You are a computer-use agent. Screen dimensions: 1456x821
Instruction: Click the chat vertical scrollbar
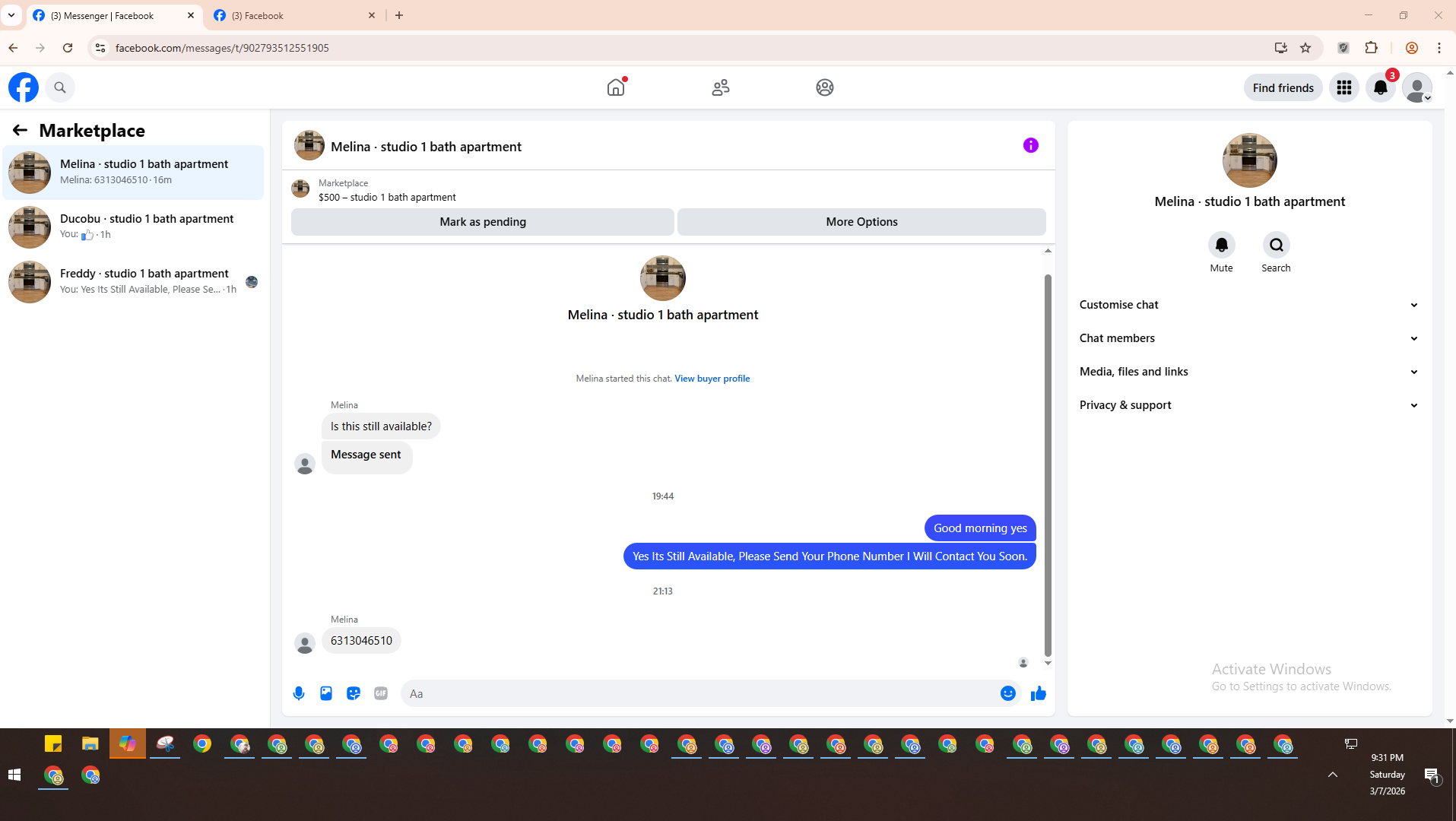point(1048,464)
